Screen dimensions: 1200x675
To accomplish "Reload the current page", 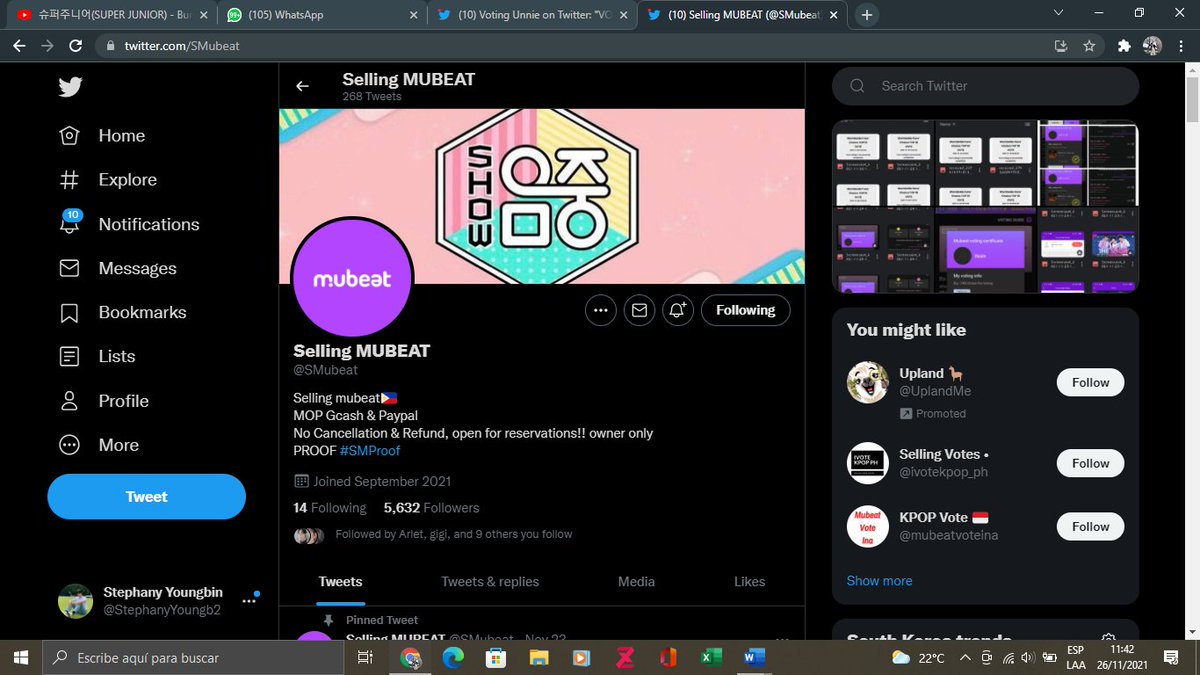I will coord(75,46).
